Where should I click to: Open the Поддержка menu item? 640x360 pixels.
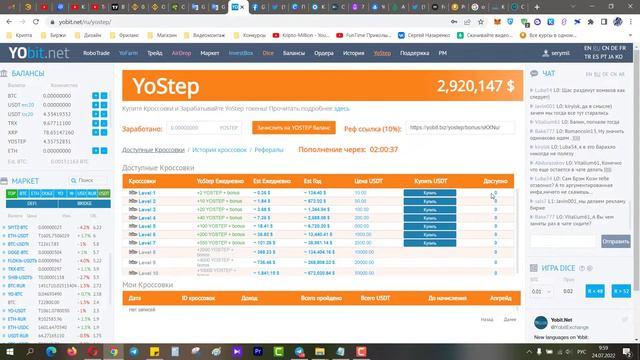pyautogui.click(x=414, y=53)
